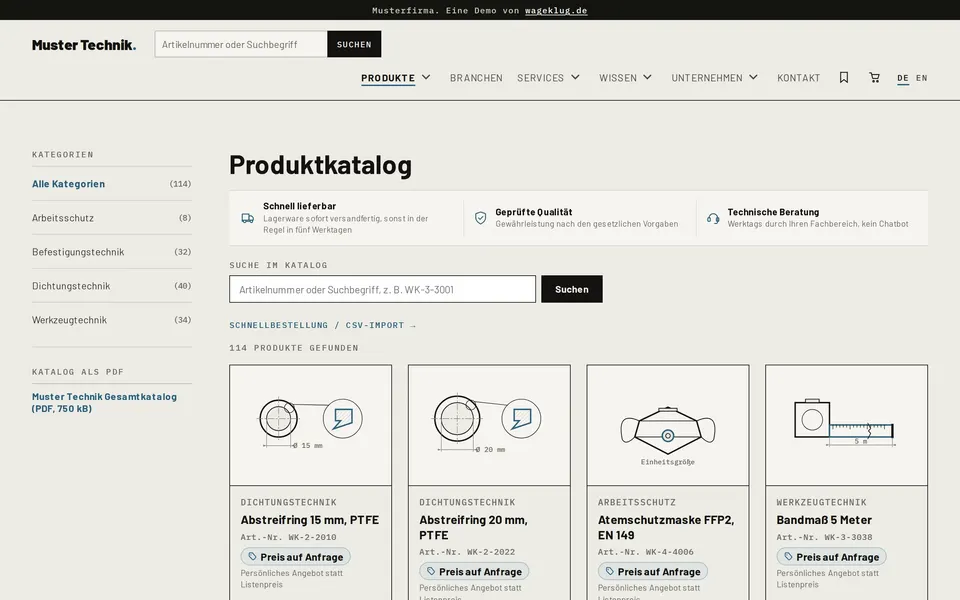Click 'Technische Beratung' heading
Image resolution: width=960 pixels, height=600 pixels.
click(x=773, y=212)
